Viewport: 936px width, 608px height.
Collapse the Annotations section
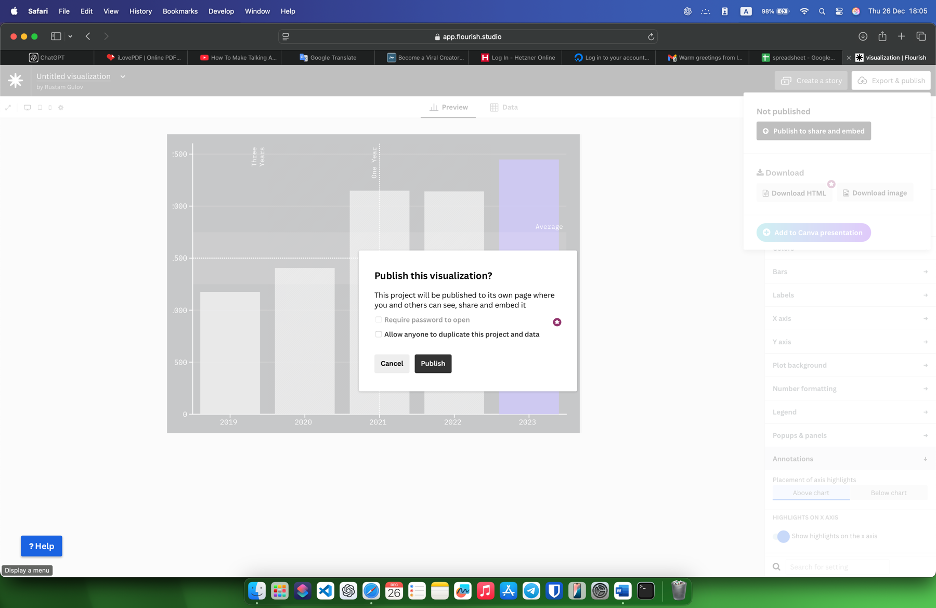849,459
